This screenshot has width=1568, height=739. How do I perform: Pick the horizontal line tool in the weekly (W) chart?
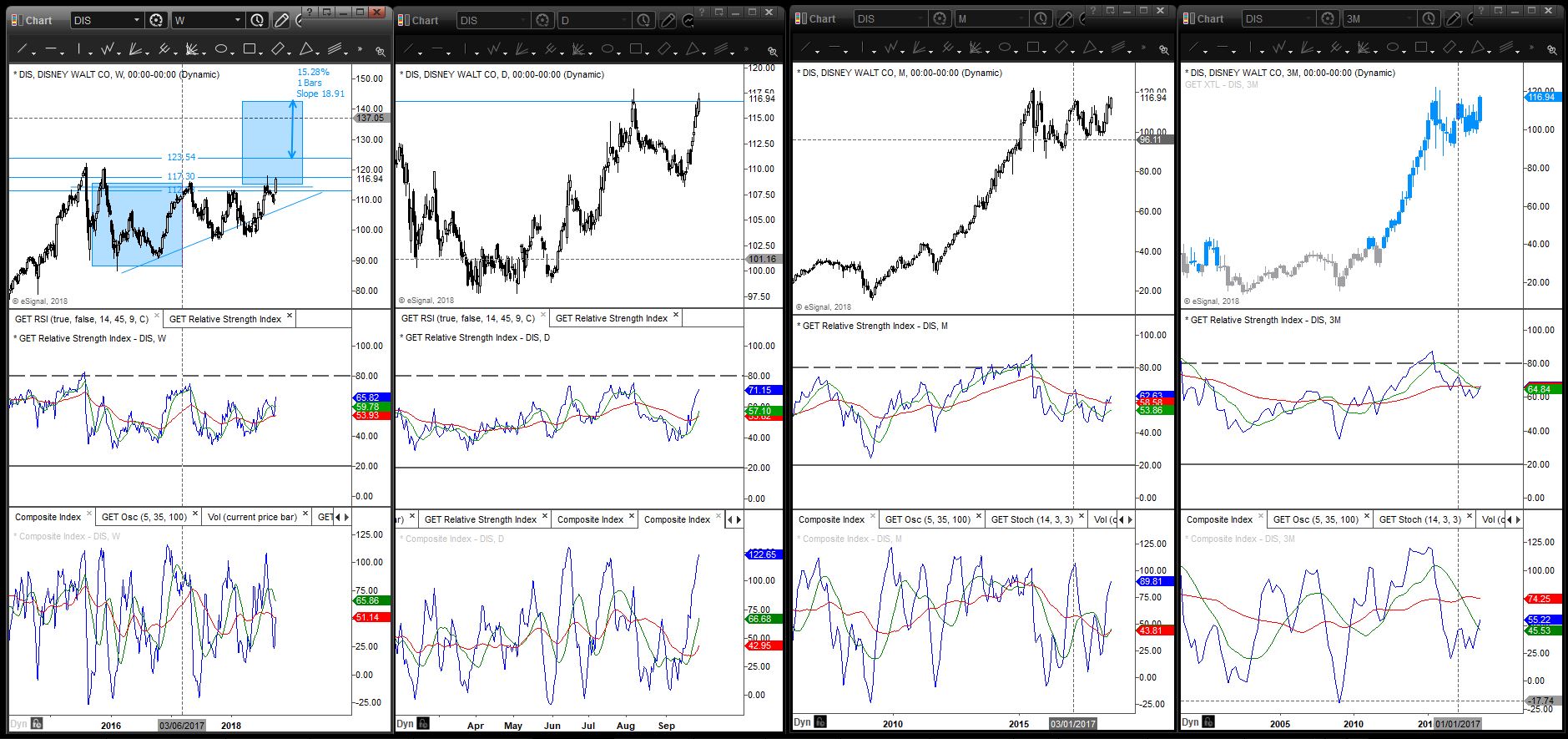[x=52, y=49]
